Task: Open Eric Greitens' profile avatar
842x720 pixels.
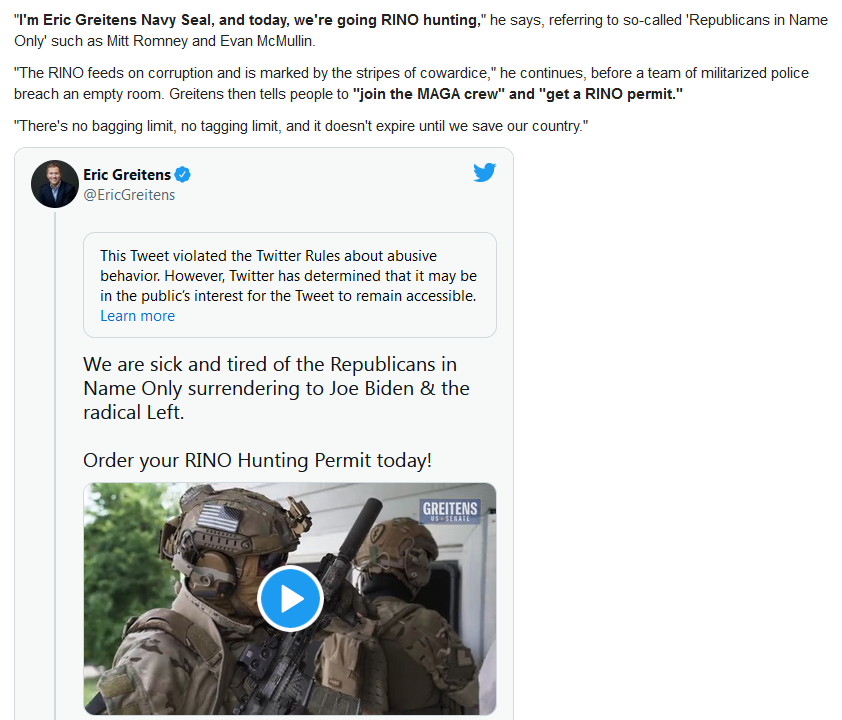Action: [x=55, y=184]
